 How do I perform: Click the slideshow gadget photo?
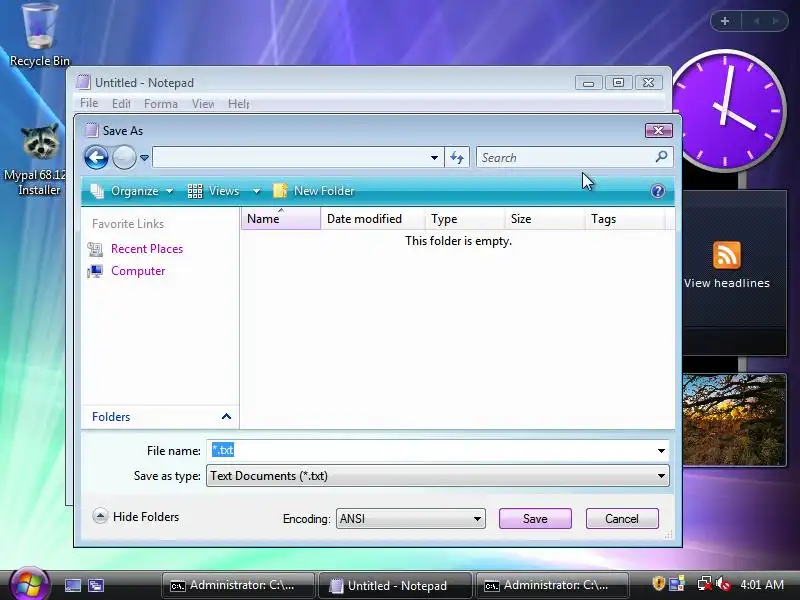pyautogui.click(x=734, y=419)
